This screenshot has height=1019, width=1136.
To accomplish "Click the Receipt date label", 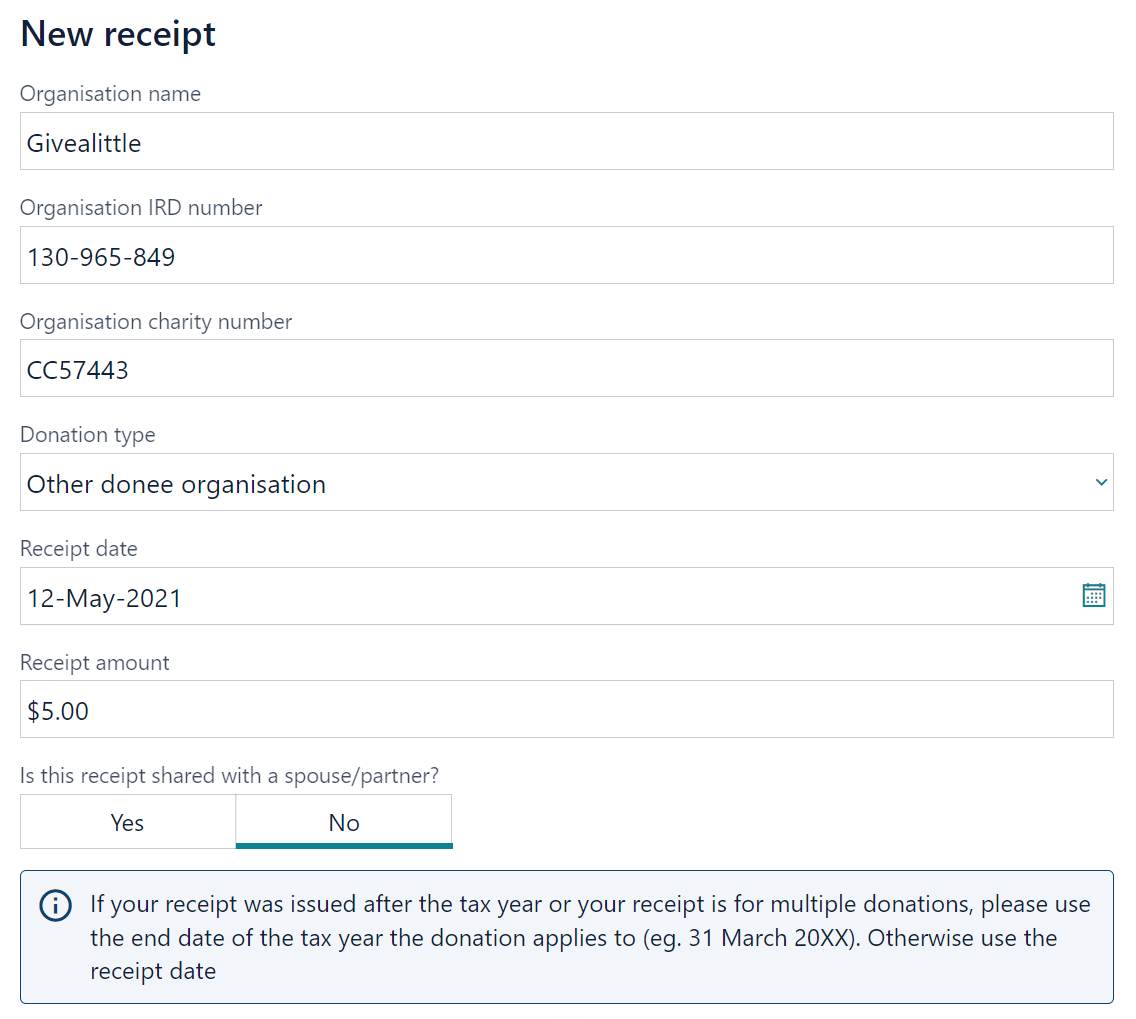I will tap(79, 549).
